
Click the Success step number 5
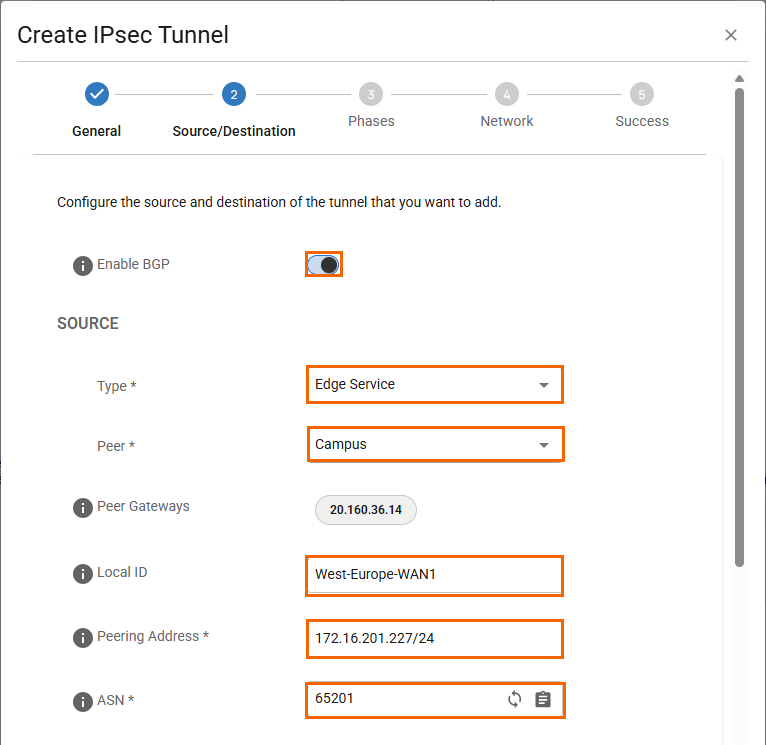click(x=642, y=94)
